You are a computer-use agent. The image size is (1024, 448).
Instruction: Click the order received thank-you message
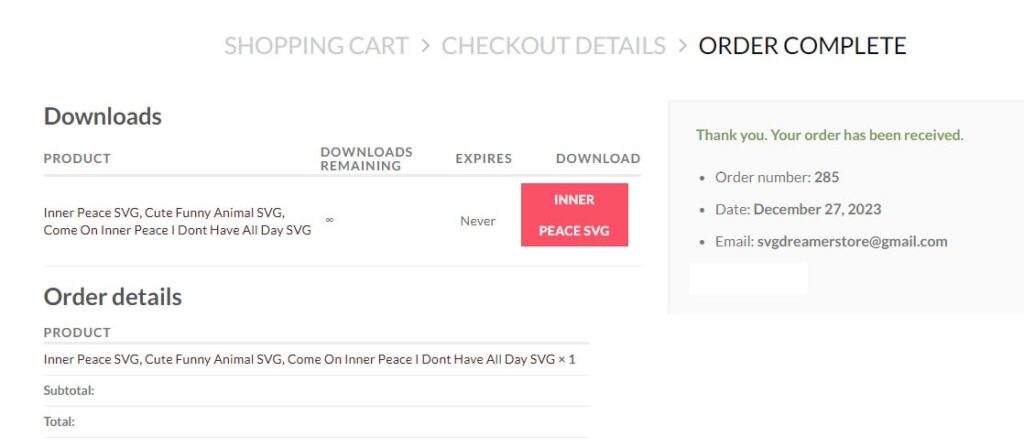tap(829, 135)
